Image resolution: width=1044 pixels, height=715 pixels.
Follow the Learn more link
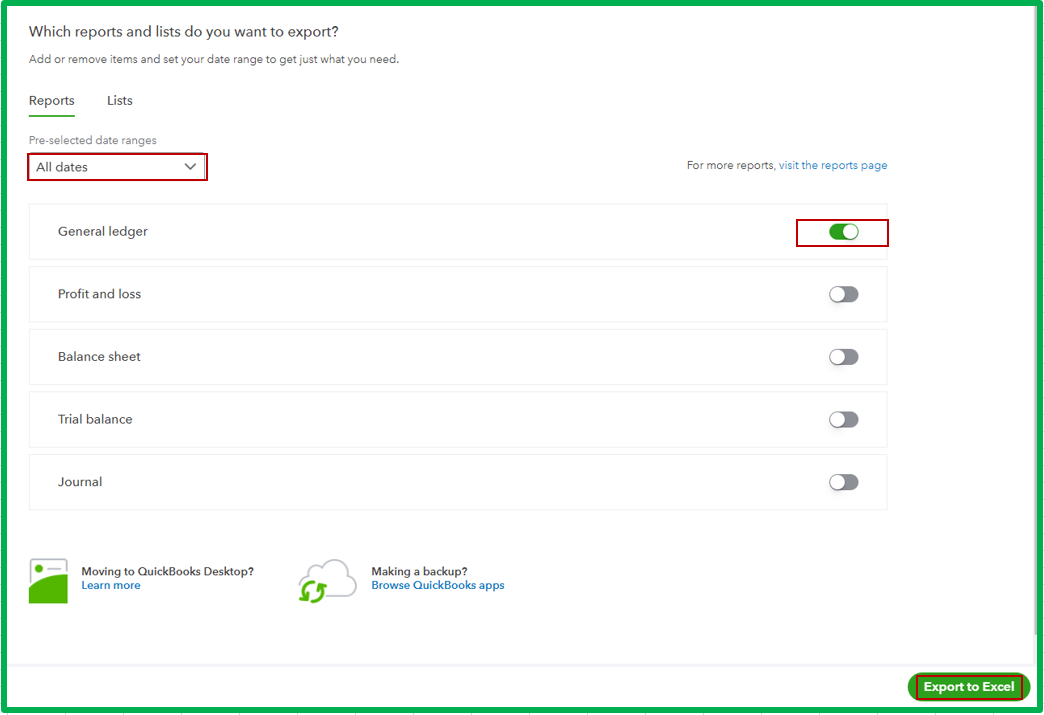[111, 585]
